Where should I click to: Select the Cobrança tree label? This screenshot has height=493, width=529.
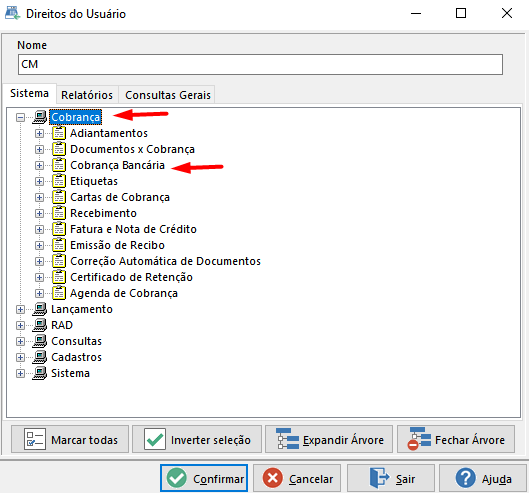pos(76,117)
